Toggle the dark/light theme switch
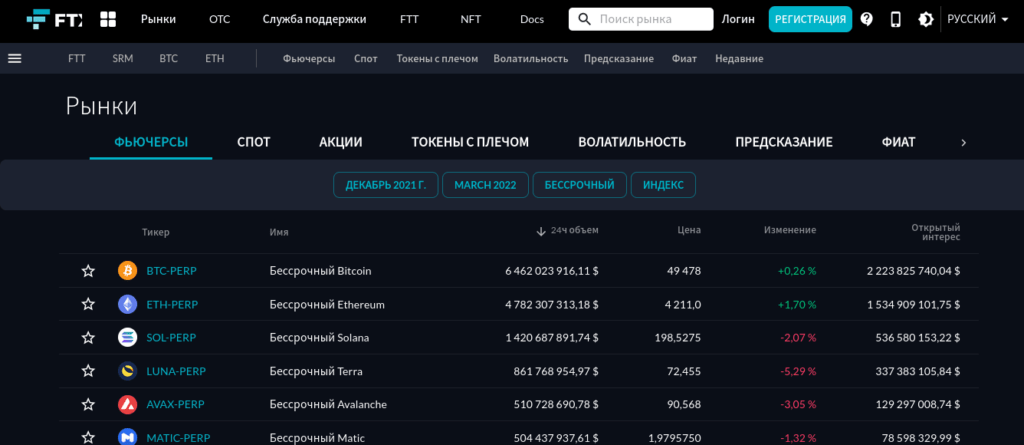The width and height of the screenshot is (1024, 445). click(x=925, y=19)
